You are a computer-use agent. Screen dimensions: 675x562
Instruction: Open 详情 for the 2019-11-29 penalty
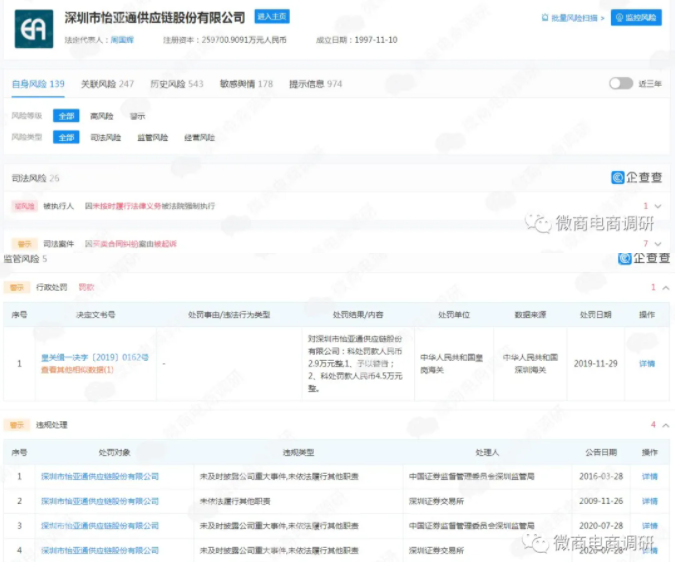(647, 364)
